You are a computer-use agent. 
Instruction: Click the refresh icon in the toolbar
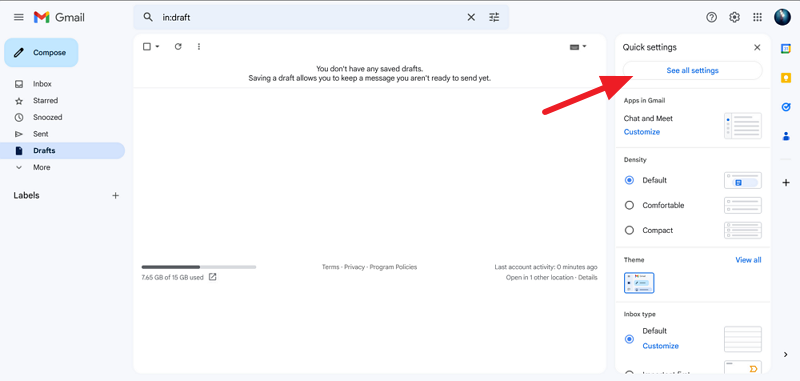[x=178, y=46]
